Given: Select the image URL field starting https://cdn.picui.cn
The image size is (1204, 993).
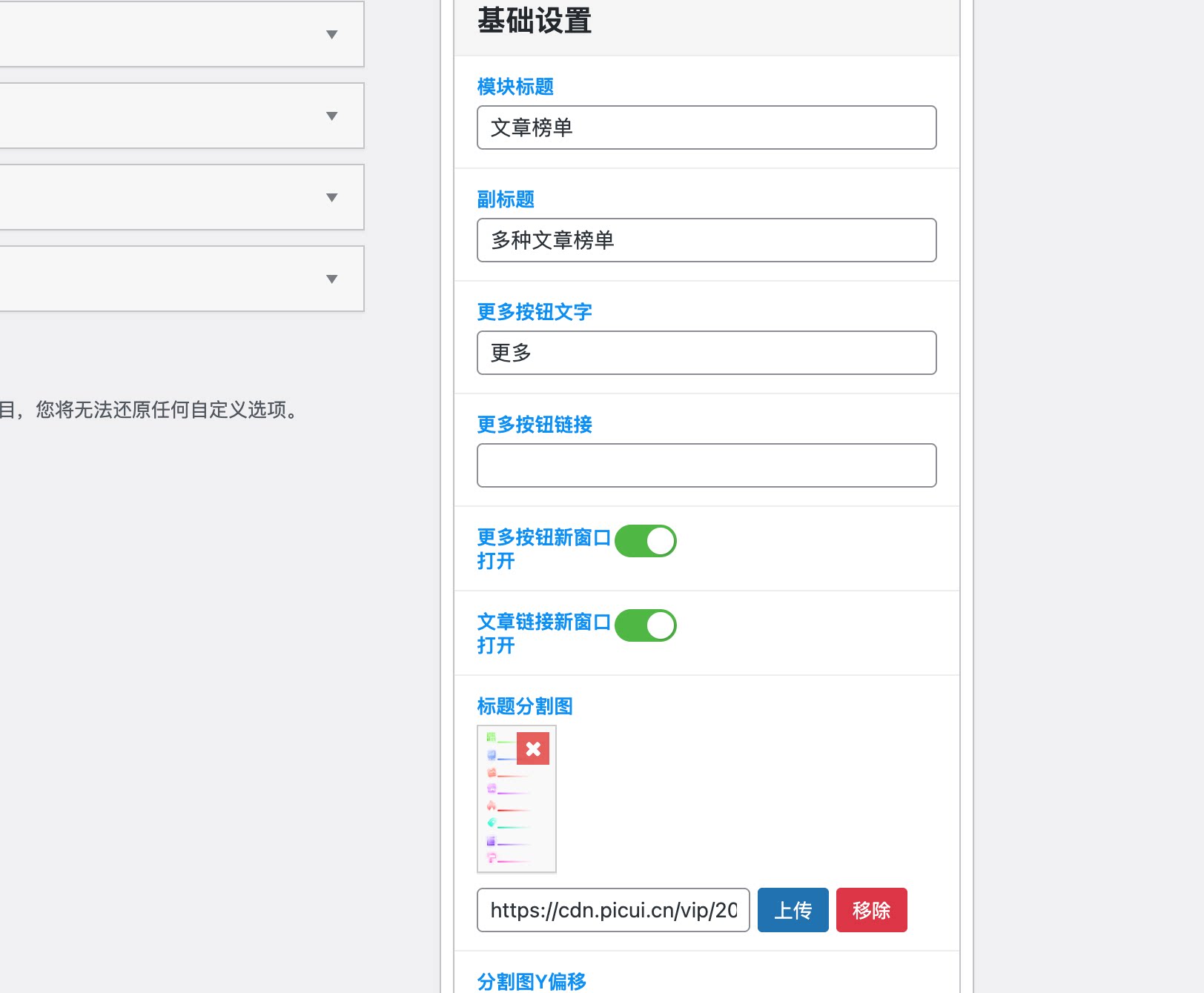Looking at the screenshot, I should pos(612,910).
